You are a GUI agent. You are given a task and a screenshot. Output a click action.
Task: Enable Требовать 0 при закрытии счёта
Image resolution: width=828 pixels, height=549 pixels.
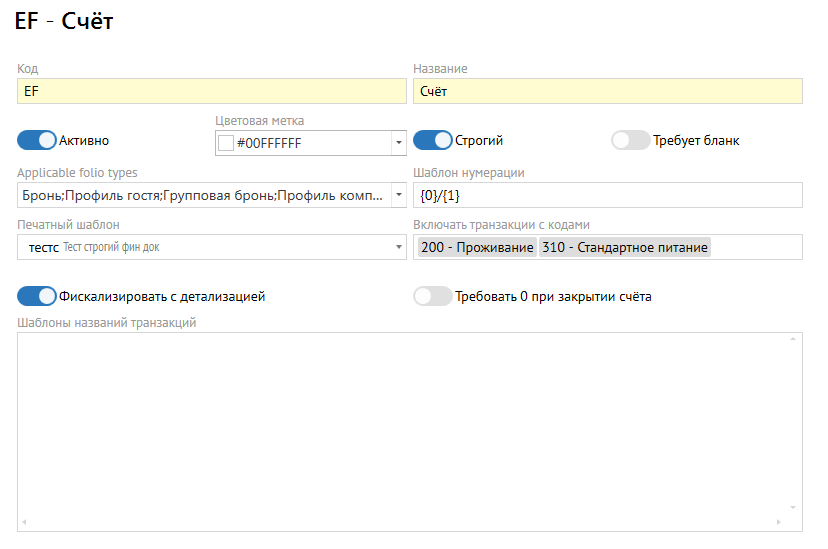[433, 296]
